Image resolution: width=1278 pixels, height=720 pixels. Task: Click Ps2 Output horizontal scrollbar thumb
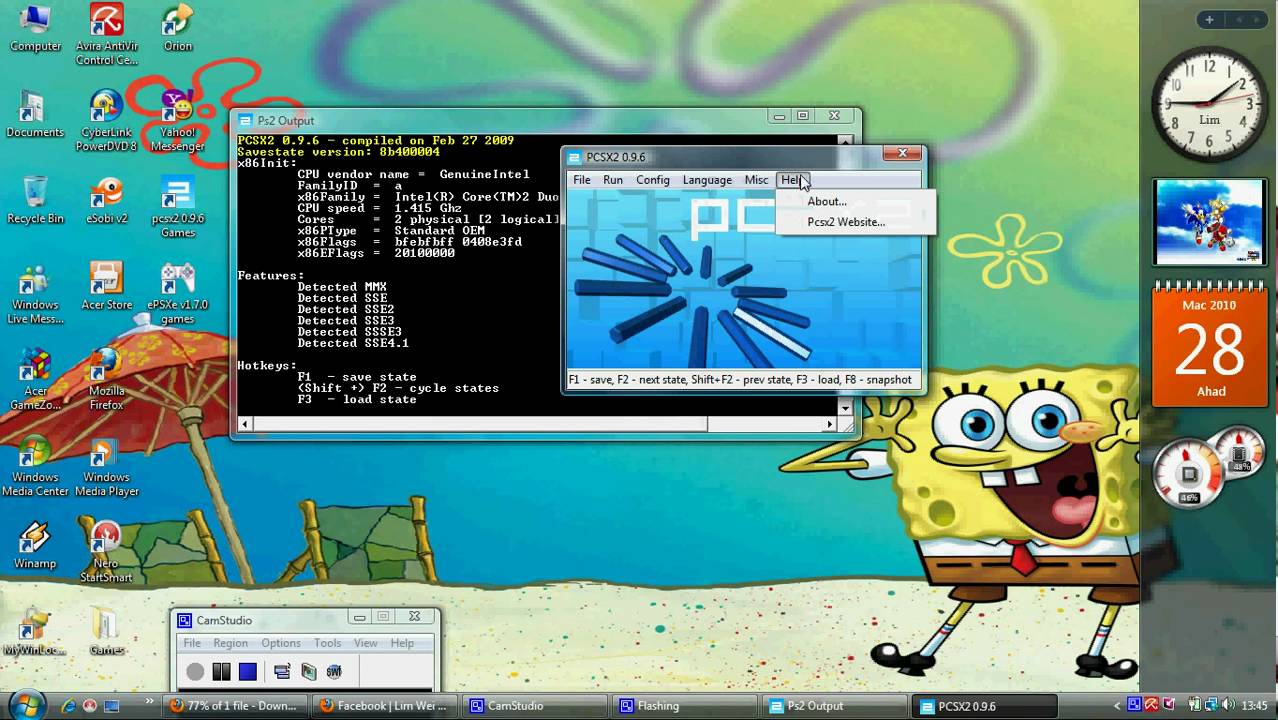tap(480, 424)
